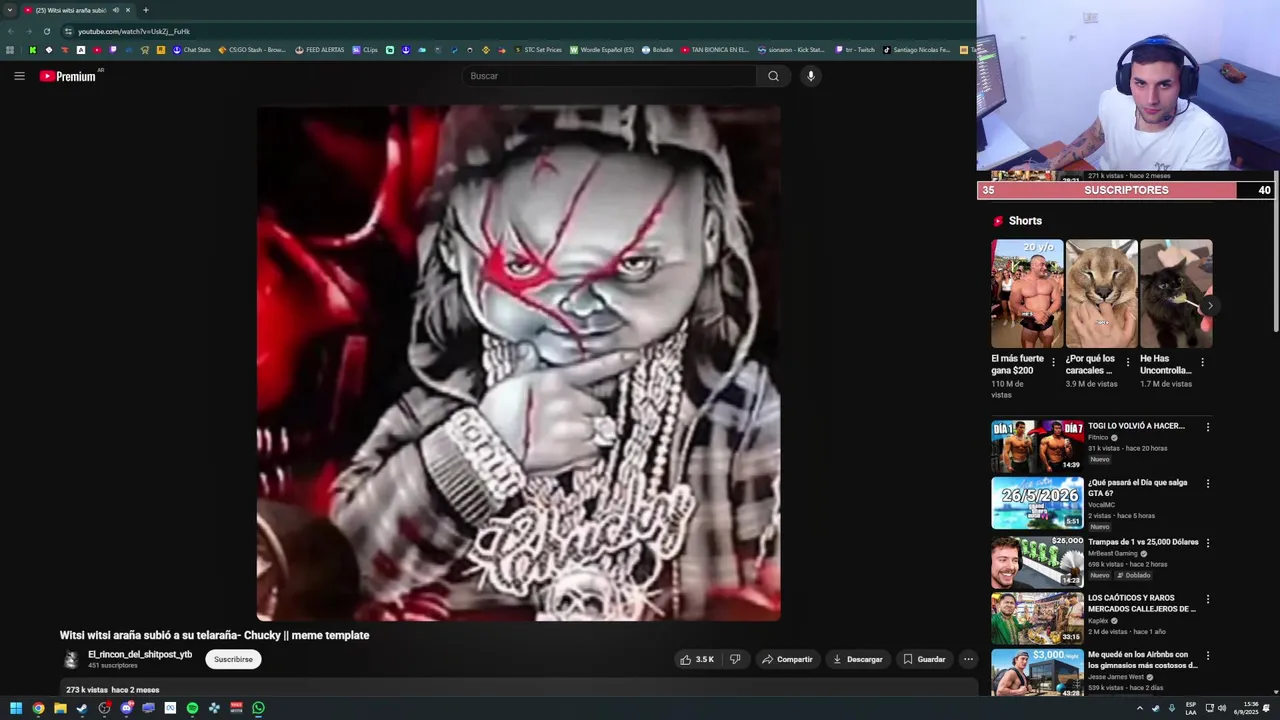The height and width of the screenshot is (720, 1280).
Task: Like the video (3.5 K)
Action: click(x=698, y=659)
